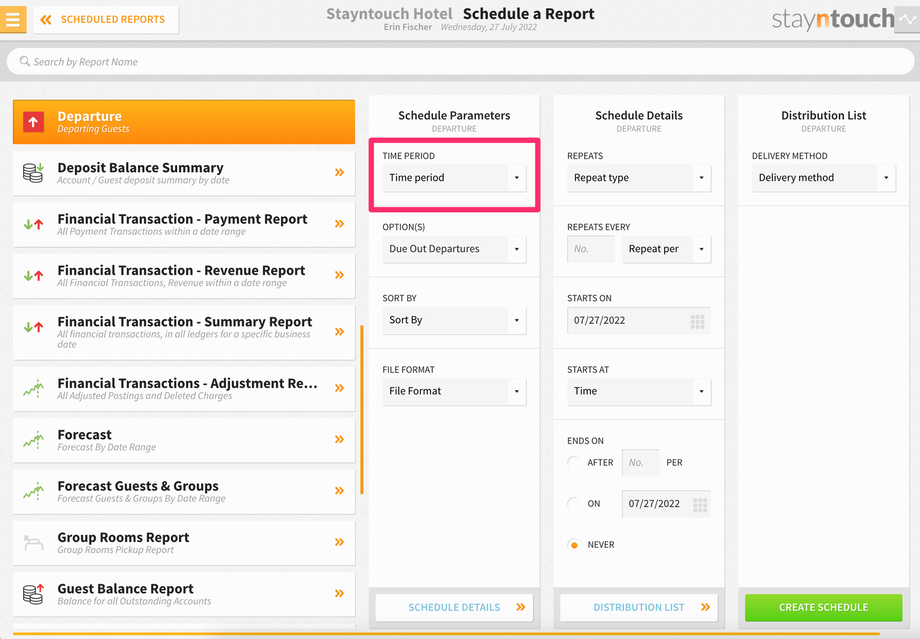920x639 pixels.
Task: Open the Starts On calendar picker
Action: click(x=698, y=321)
